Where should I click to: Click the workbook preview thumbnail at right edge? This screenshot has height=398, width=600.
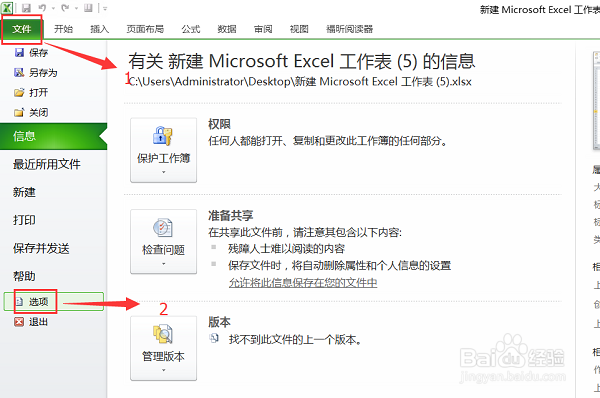coord(596,100)
